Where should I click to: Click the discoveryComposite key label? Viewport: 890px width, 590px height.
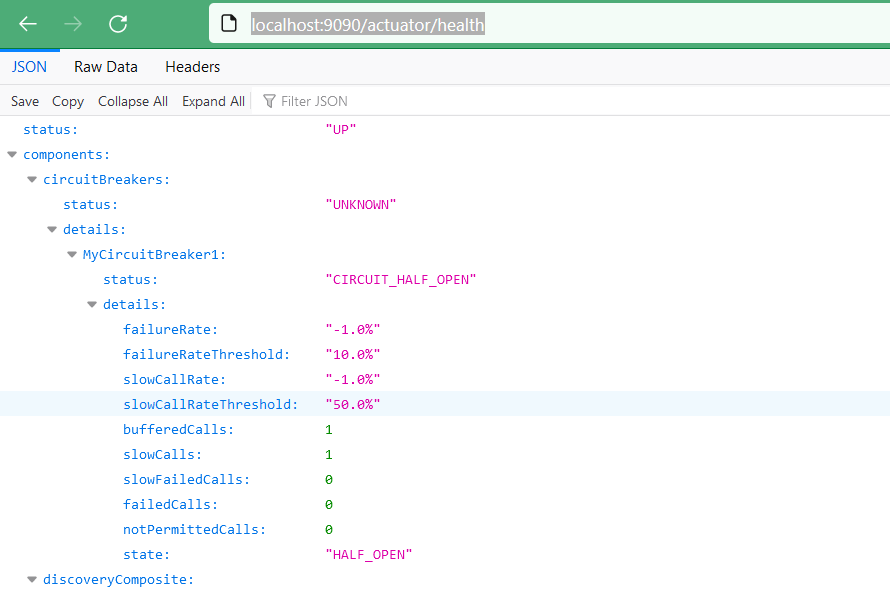tap(119, 579)
